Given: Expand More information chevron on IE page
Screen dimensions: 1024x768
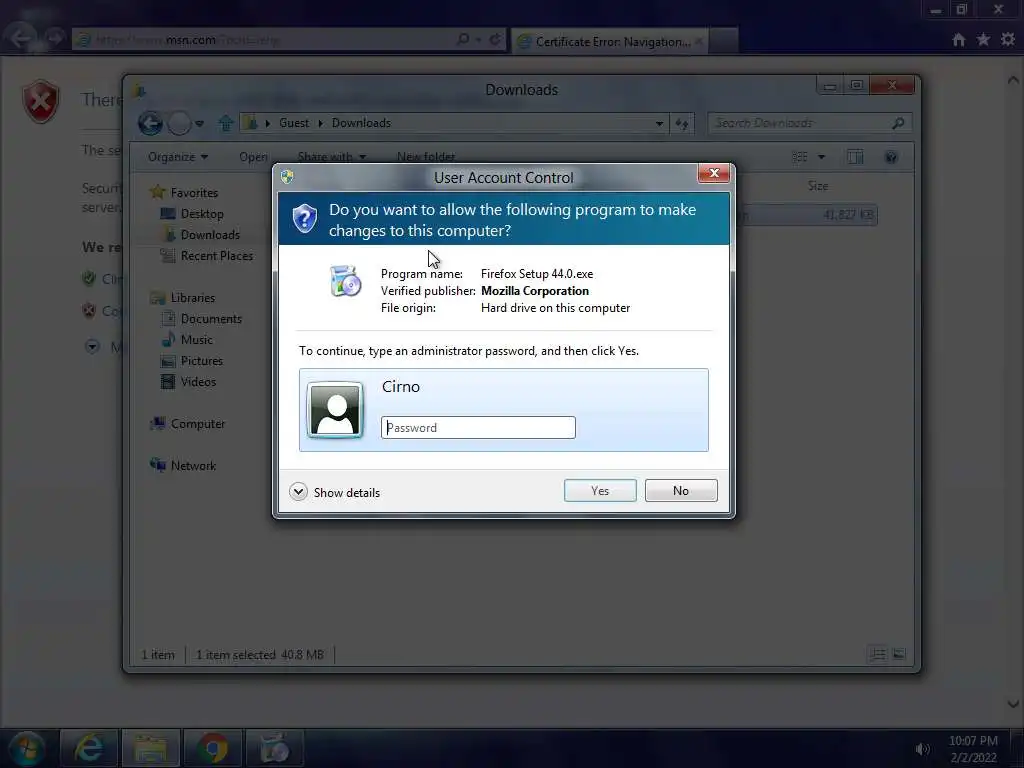Looking at the screenshot, I should tap(92, 346).
